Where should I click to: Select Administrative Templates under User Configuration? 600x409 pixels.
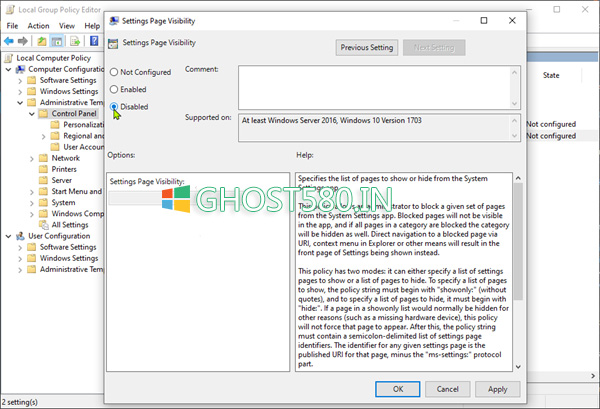point(72,269)
